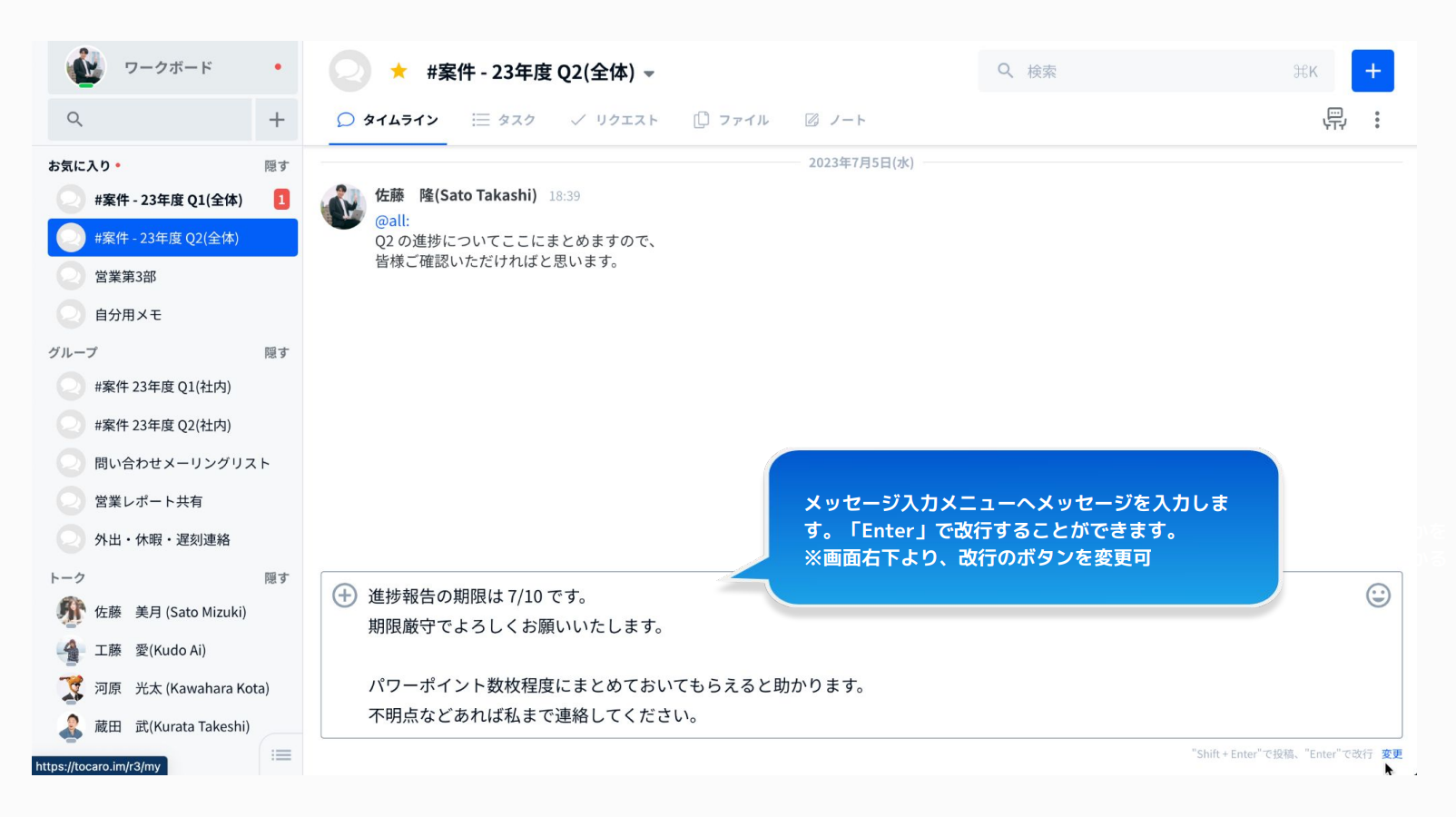Click the unread badge on Q1(全体) channel
The image size is (1456, 817).
point(281,200)
